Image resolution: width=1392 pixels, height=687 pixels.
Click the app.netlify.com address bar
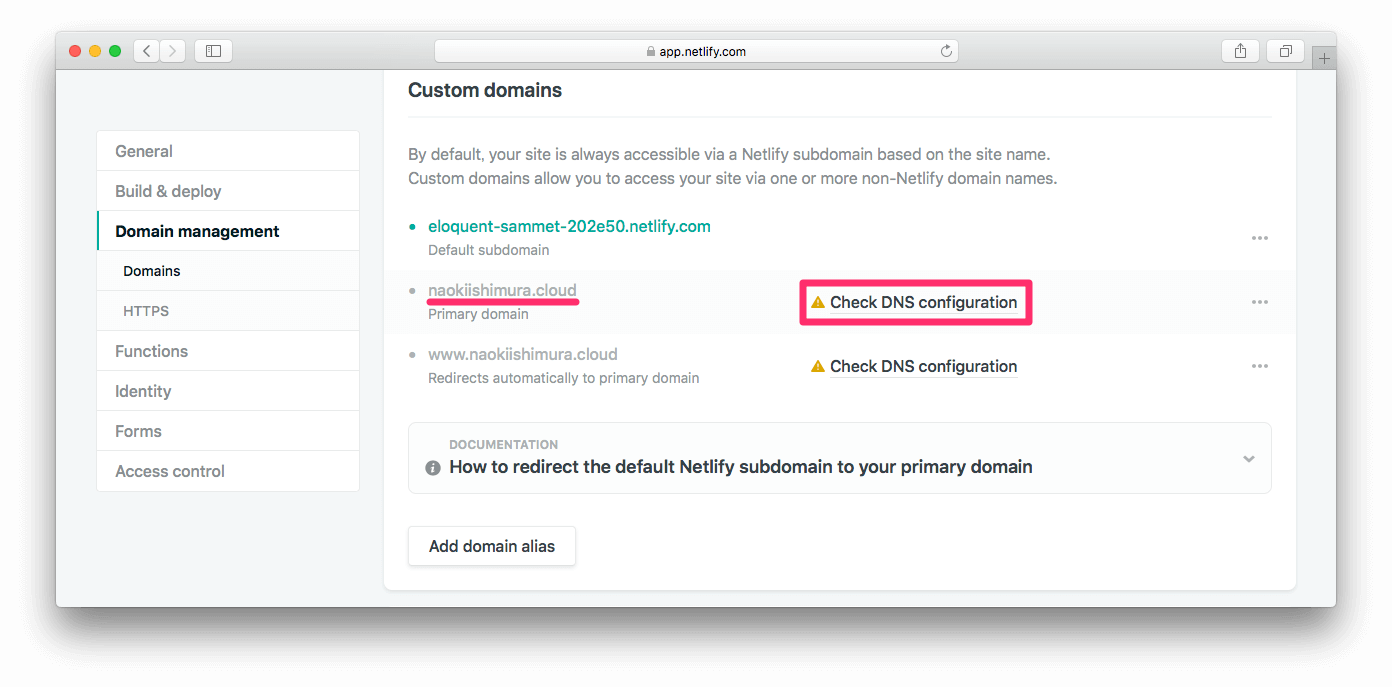[696, 51]
